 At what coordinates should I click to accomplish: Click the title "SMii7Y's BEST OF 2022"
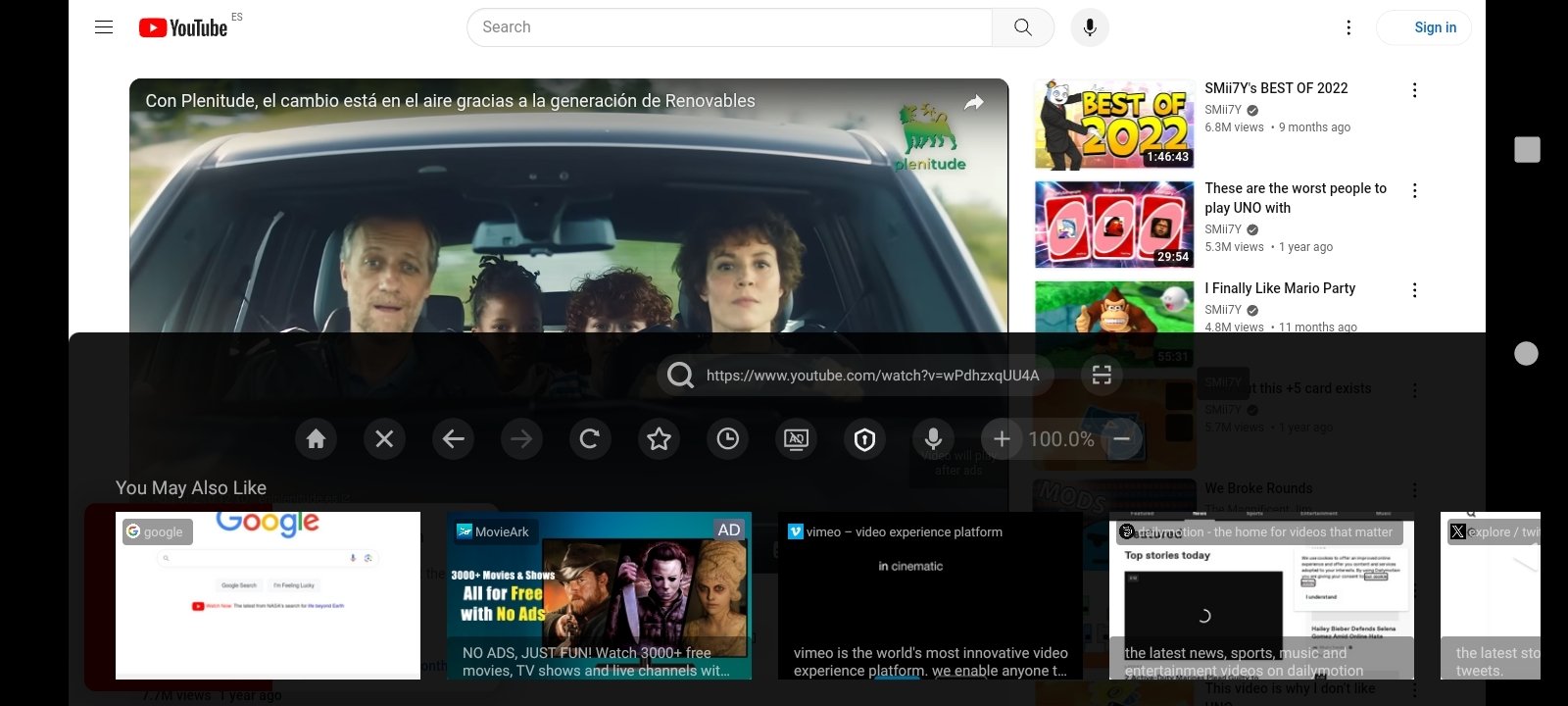[1276, 88]
